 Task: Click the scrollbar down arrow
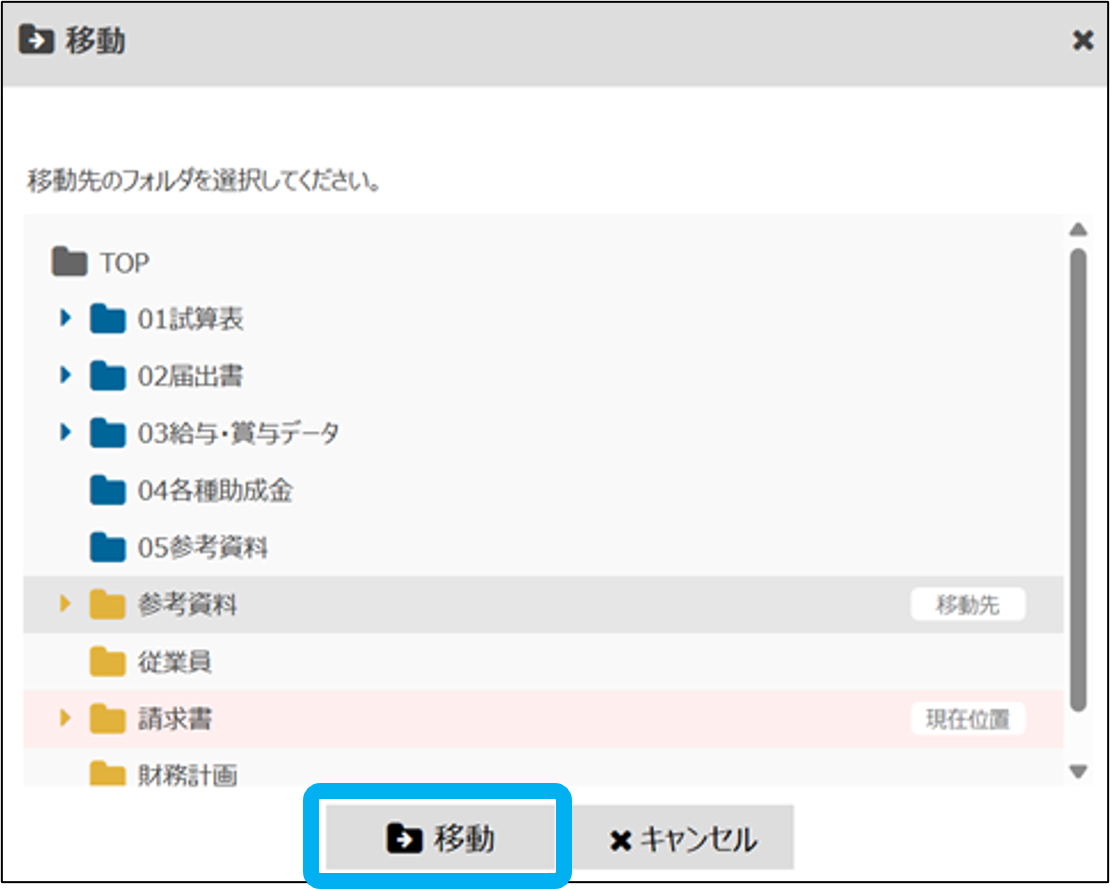click(x=1077, y=771)
